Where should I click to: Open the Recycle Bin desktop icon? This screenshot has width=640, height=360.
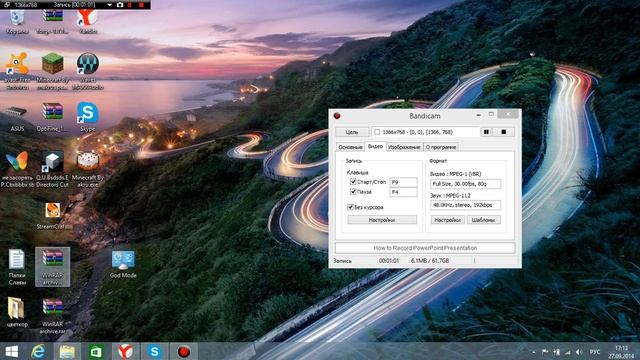coord(17,20)
